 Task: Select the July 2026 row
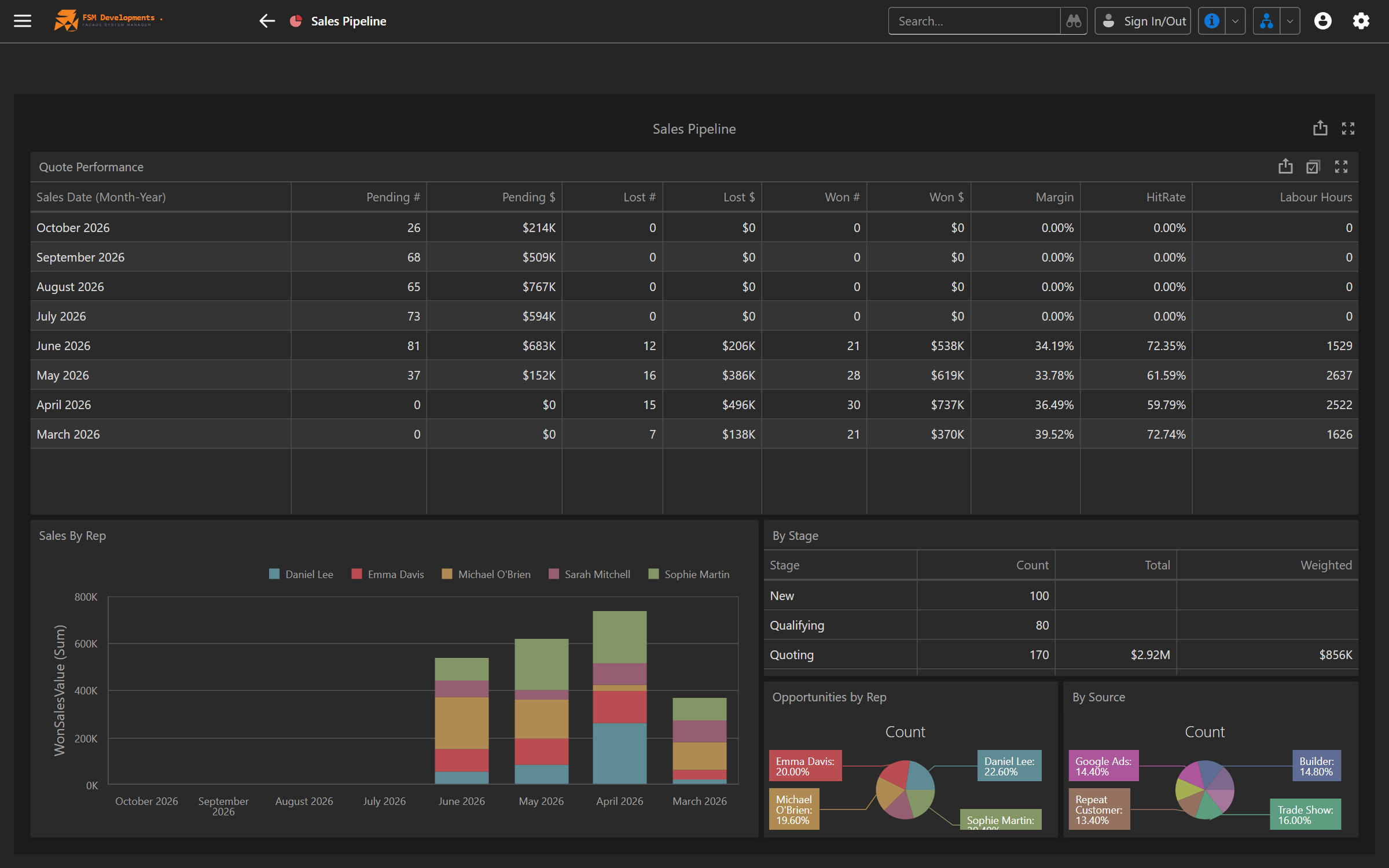click(694, 316)
